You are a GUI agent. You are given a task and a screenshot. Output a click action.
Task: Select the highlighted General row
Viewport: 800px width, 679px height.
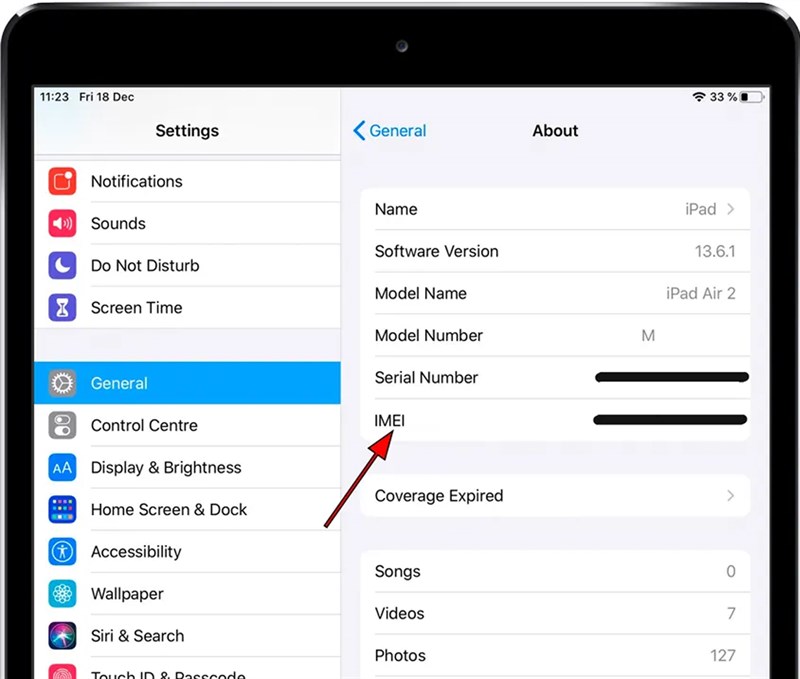click(187, 383)
